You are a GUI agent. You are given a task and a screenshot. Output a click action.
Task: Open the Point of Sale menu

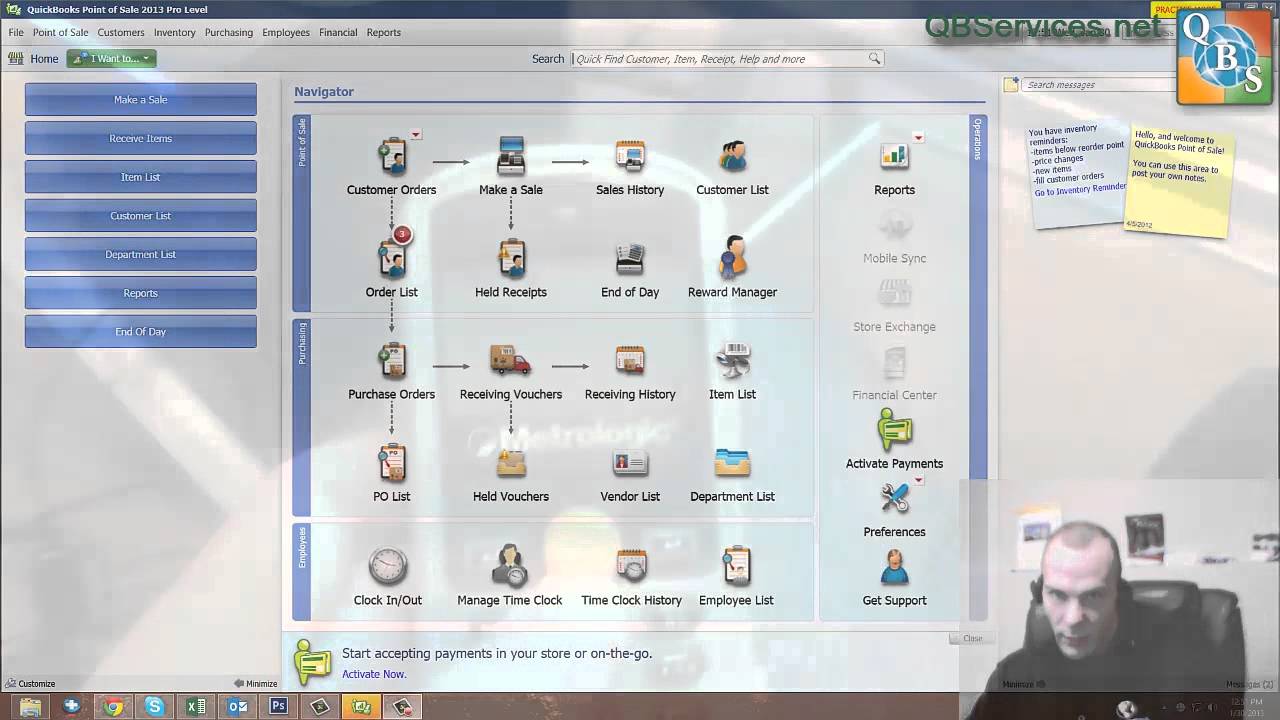(60, 32)
